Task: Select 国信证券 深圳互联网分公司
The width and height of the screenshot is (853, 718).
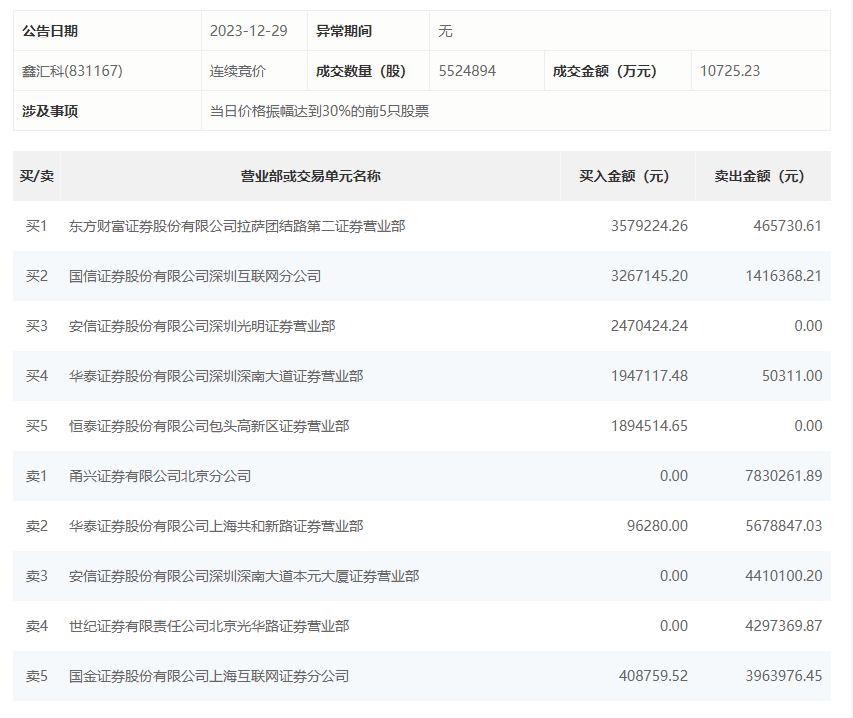Action: 195,276
